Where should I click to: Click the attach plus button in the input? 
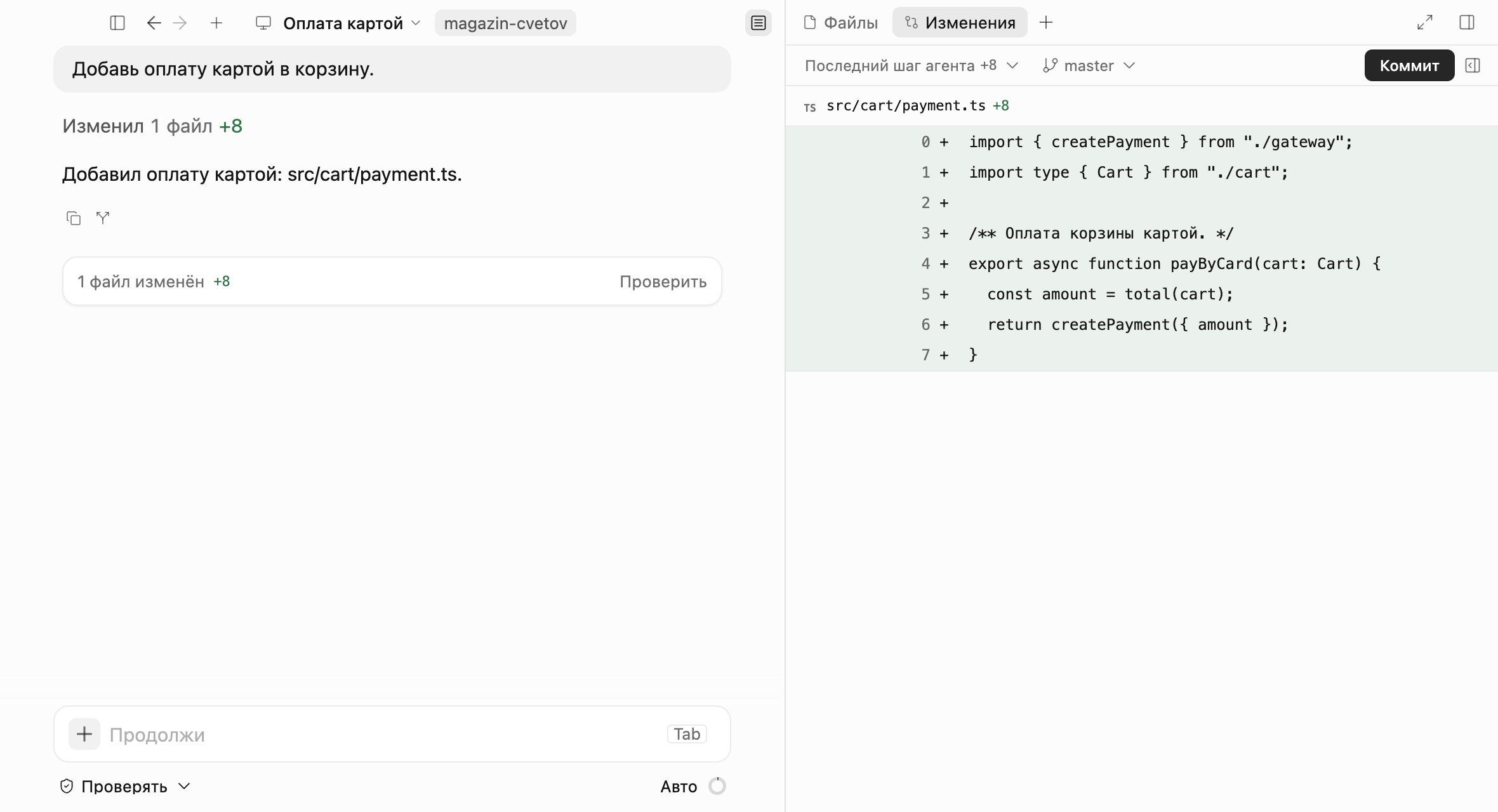84,734
